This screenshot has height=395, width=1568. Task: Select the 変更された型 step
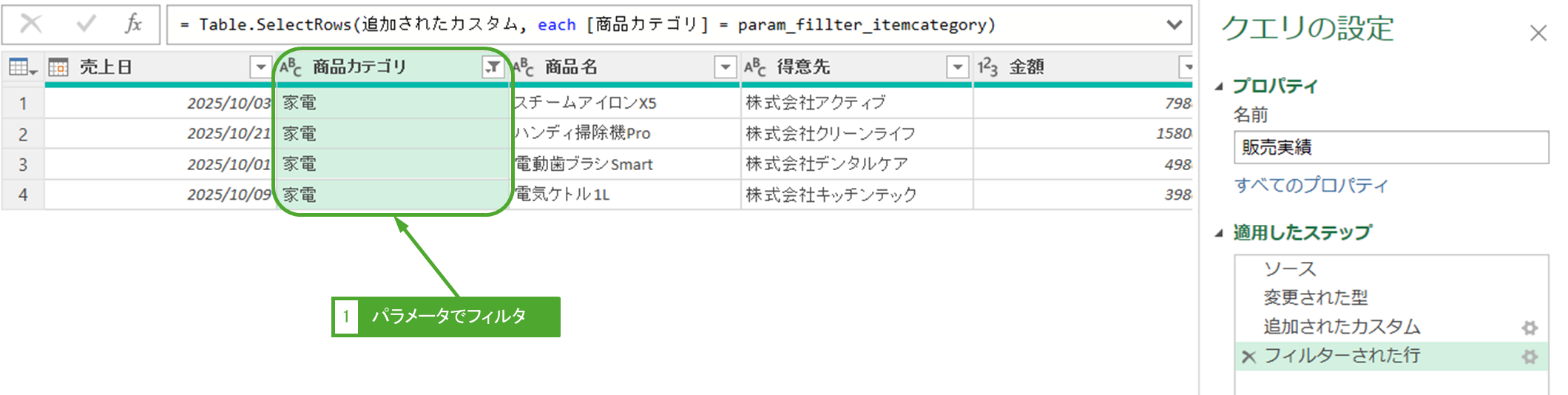1315,297
